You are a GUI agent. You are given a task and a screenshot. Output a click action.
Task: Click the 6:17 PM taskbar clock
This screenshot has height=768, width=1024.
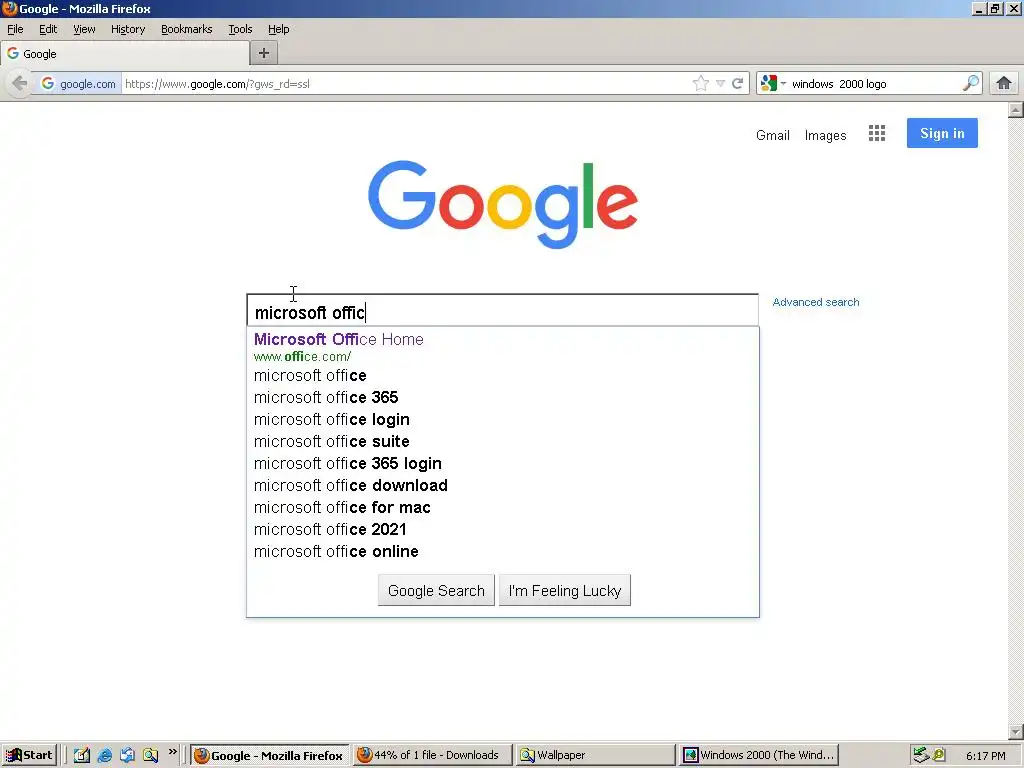click(x=985, y=756)
